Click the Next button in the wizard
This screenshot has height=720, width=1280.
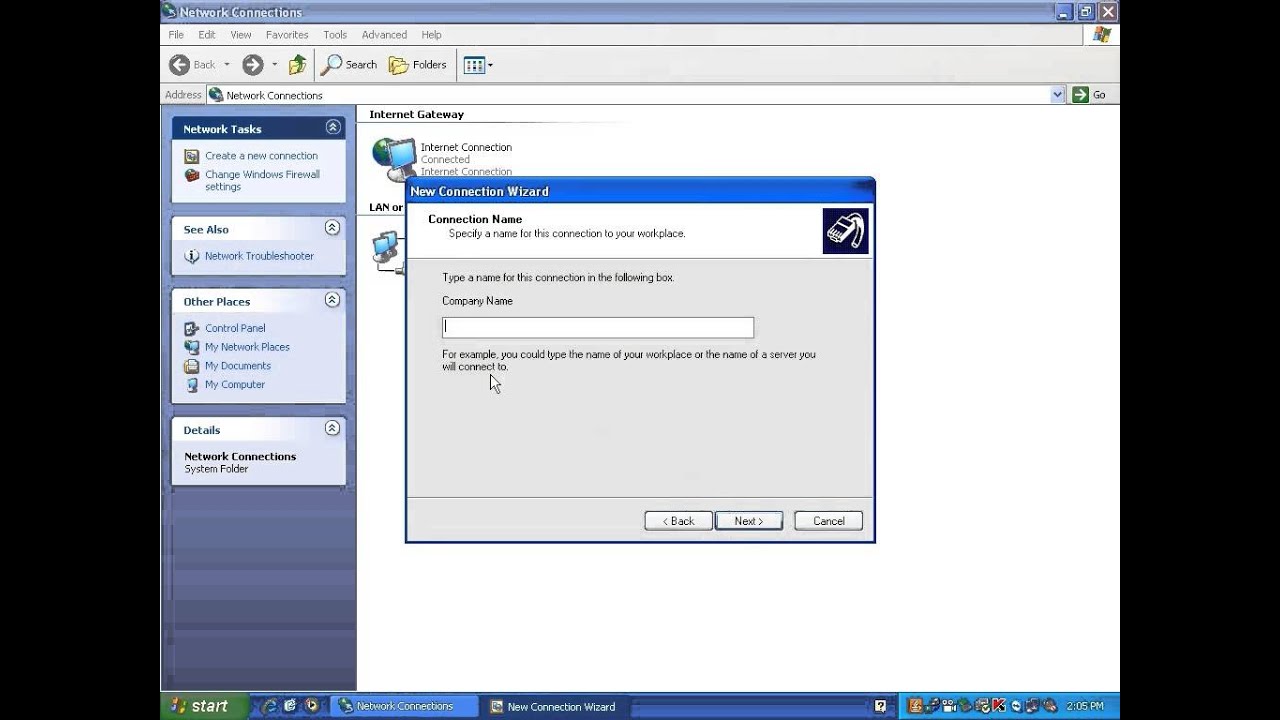[749, 521]
